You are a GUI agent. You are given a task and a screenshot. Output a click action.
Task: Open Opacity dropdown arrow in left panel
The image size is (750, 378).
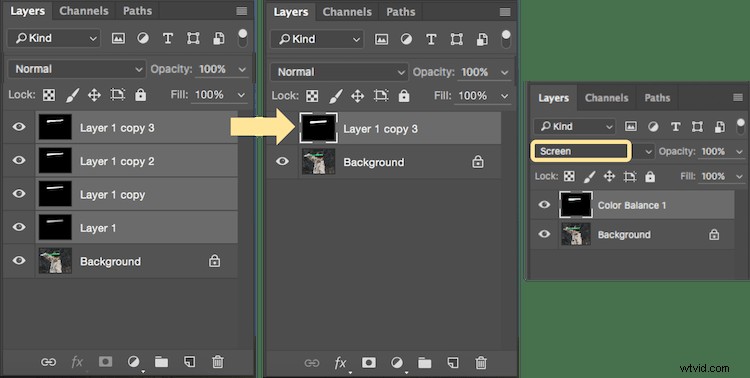click(243, 69)
